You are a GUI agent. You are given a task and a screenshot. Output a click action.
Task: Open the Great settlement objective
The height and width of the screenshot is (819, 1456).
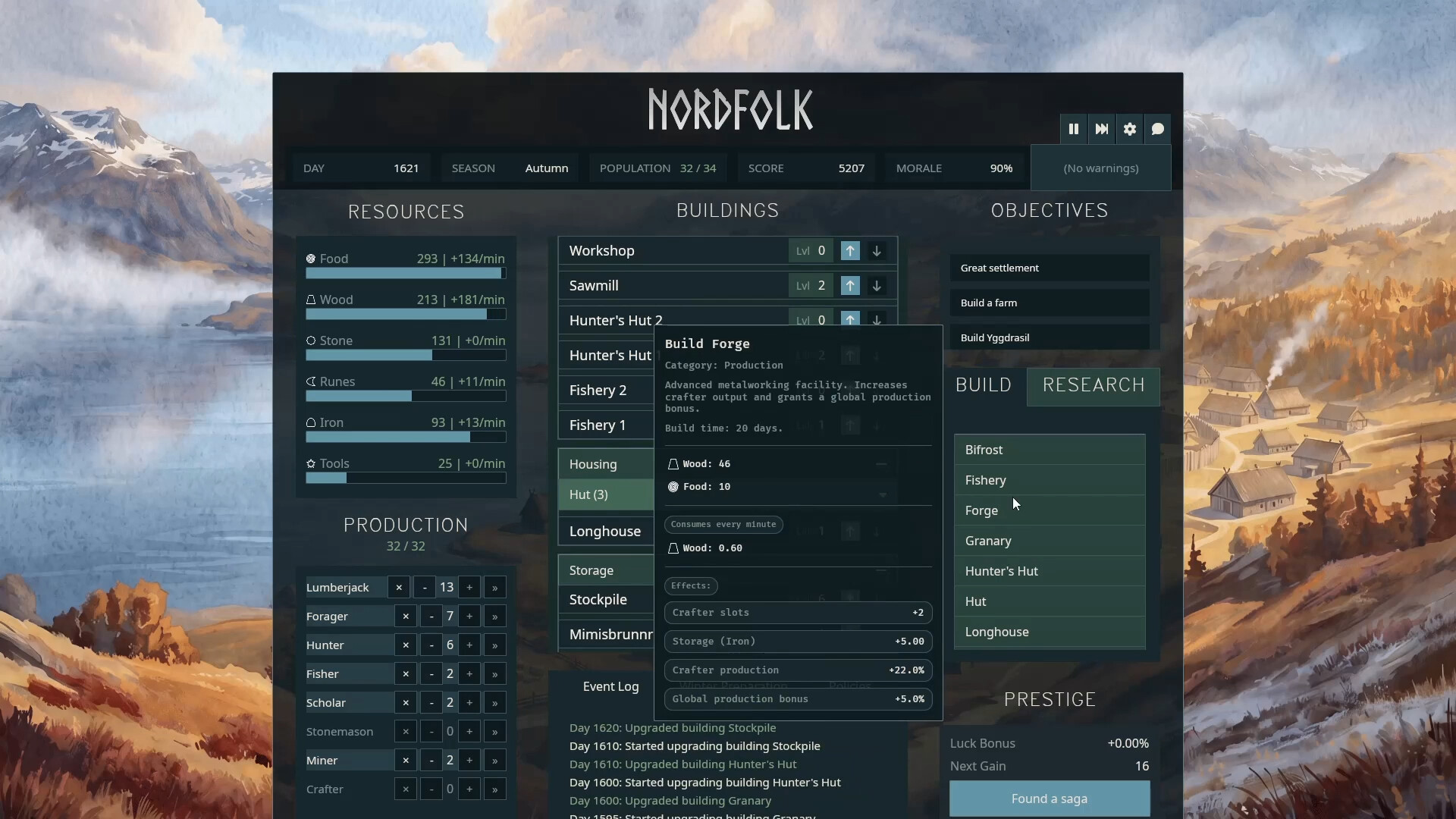click(1050, 268)
